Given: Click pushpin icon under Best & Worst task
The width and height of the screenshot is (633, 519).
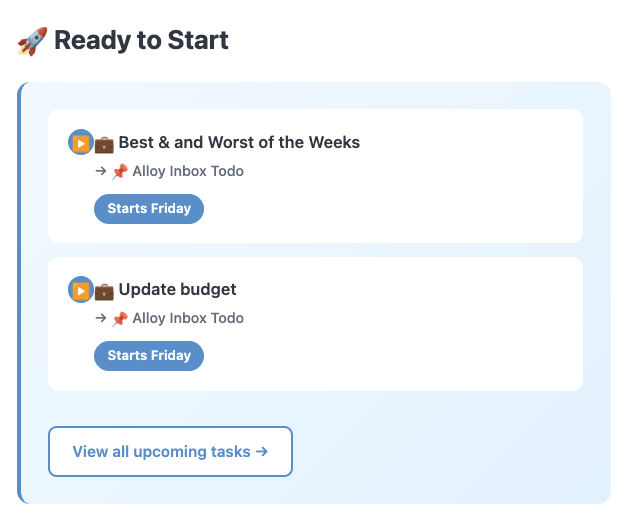Looking at the screenshot, I should [x=120, y=171].
